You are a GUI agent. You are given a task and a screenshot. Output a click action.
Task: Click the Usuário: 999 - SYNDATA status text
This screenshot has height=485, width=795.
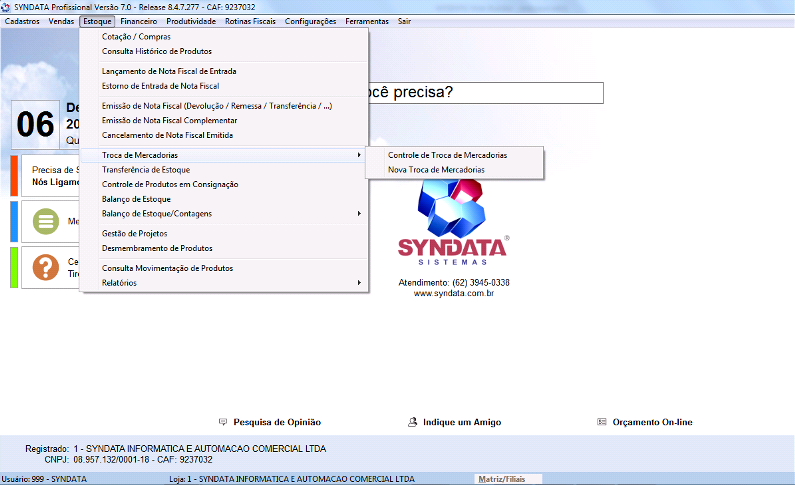click(x=44, y=479)
